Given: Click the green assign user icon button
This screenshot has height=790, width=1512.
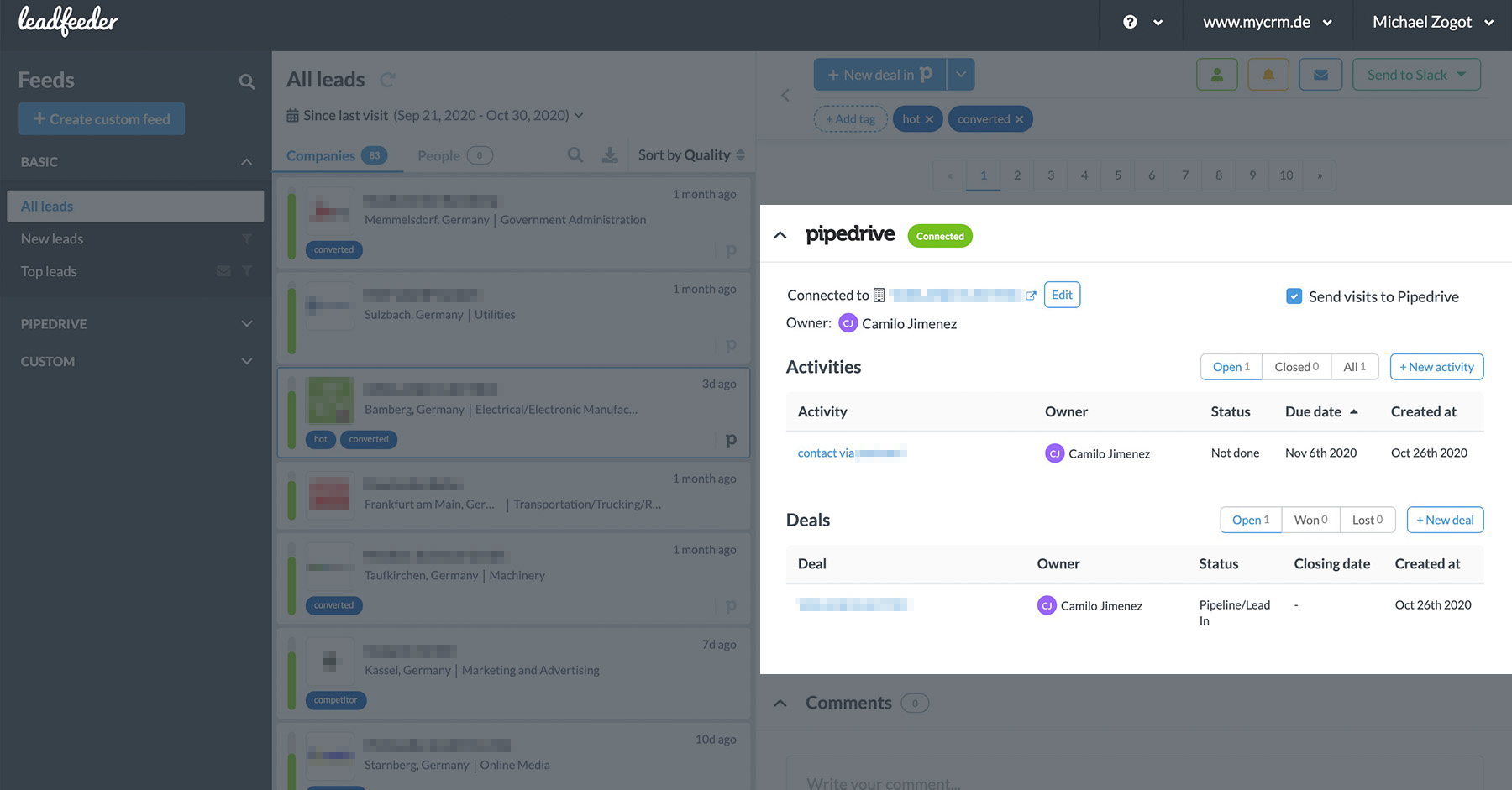Looking at the screenshot, I should pos(1216,75).
